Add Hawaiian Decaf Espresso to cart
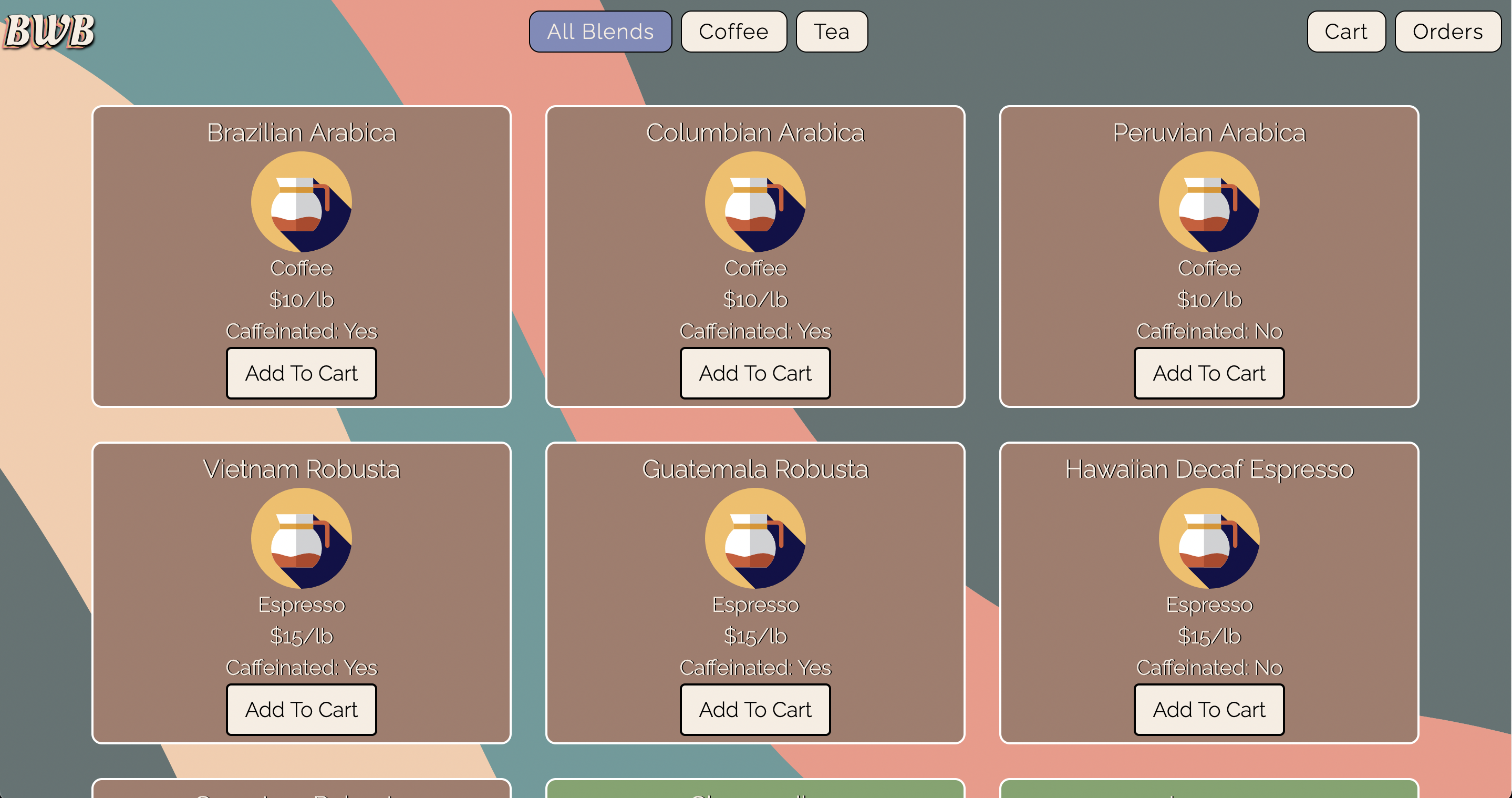The width and height of the screenshot is (1512, 798). [x=1208, y=710]
